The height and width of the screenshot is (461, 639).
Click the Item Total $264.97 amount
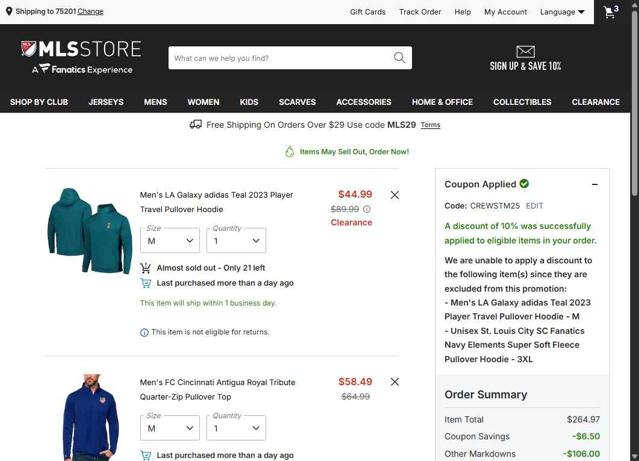[x=583, y=419]
